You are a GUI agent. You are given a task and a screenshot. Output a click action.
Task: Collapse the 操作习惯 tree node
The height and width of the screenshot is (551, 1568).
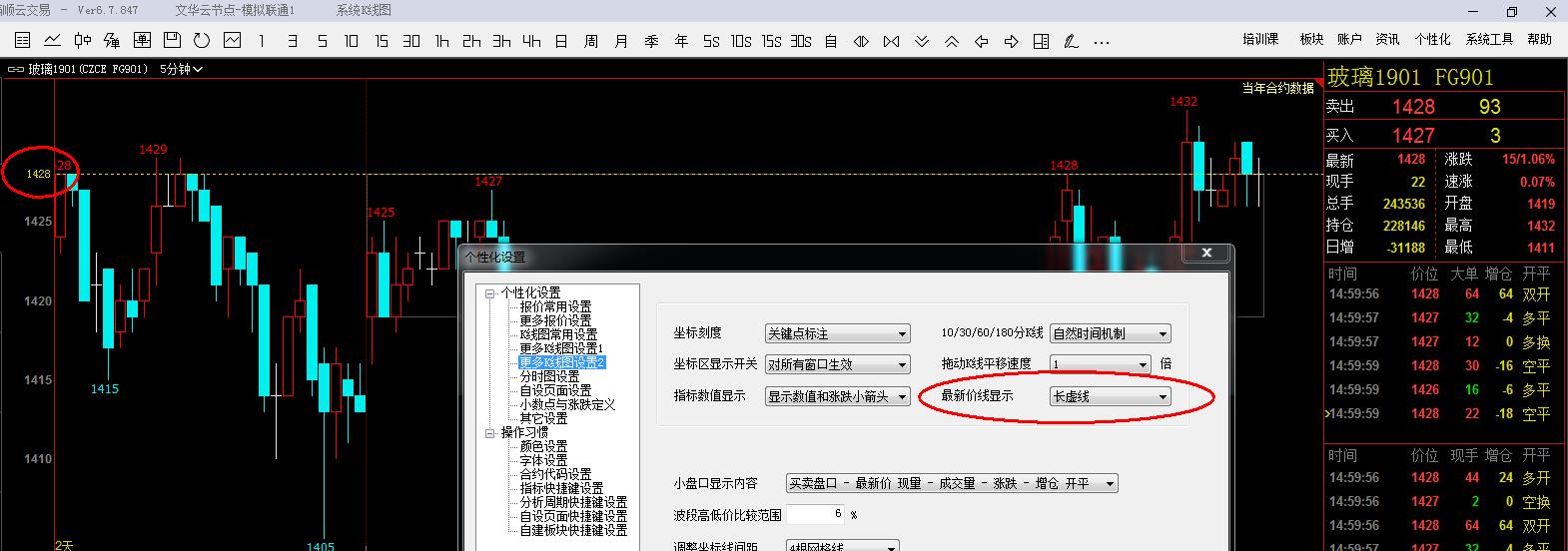pos(490,433)
